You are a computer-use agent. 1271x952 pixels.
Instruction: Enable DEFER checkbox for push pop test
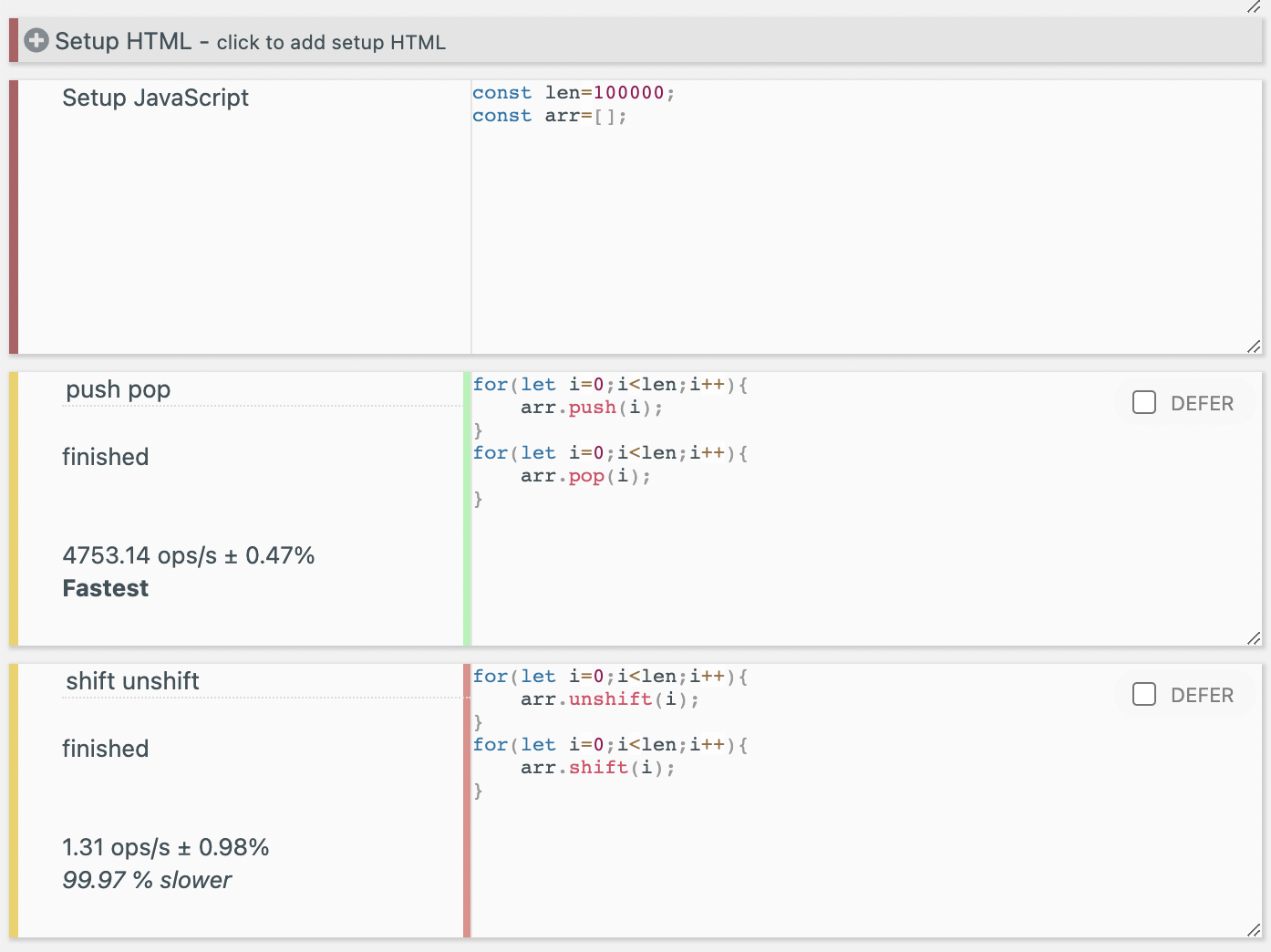[x=1144, y=403]
